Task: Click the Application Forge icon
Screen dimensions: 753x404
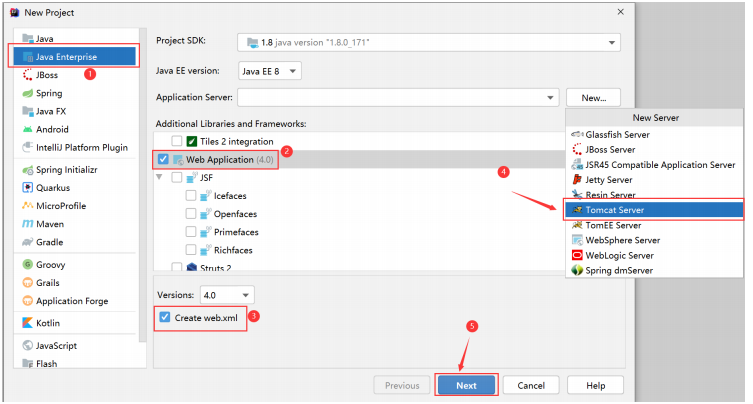Action: pos(27,301)
